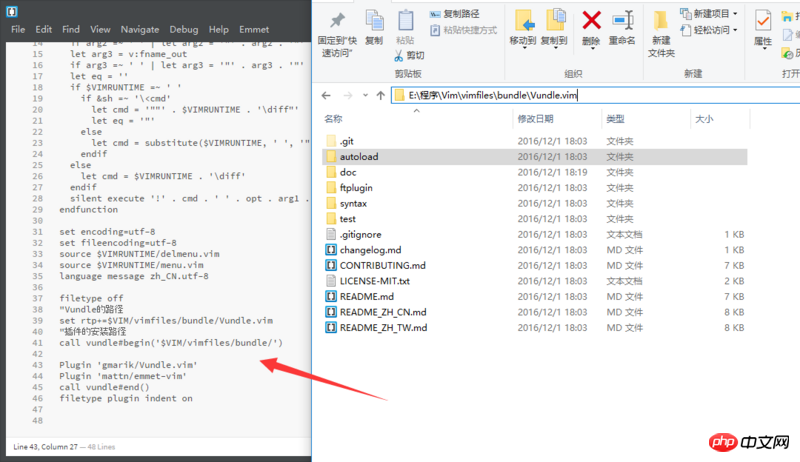Viewport: 800px width, 462px height.
Task: Go forward in Explorer navigation
Action: 347,95
